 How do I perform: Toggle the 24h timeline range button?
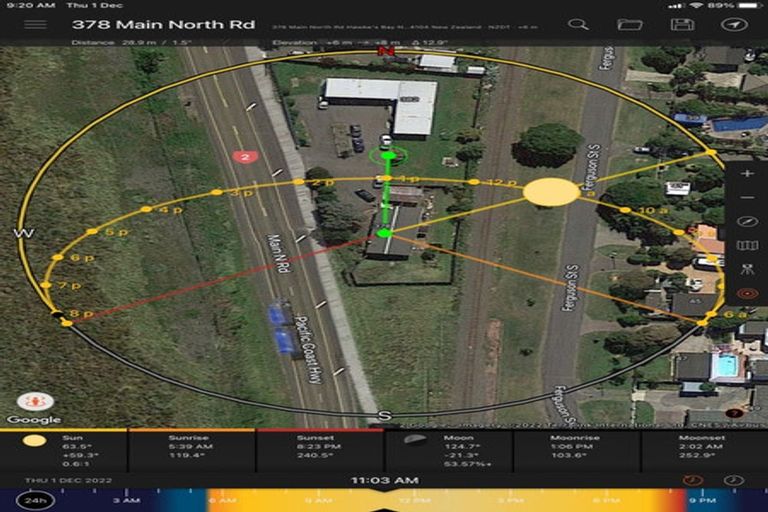35,500
